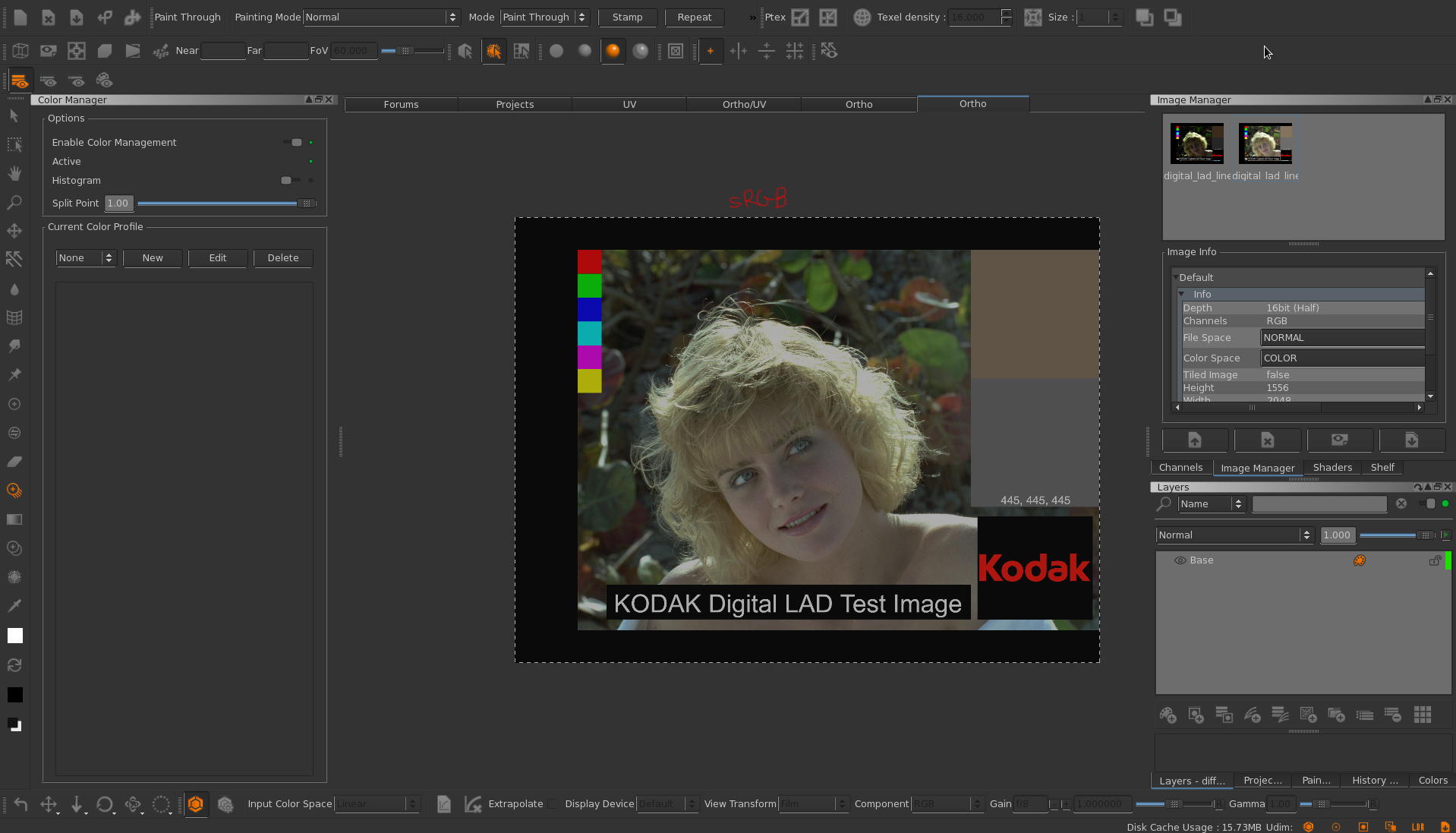Click the Repeat button
1456x833 pixels.
coord(694,17)
